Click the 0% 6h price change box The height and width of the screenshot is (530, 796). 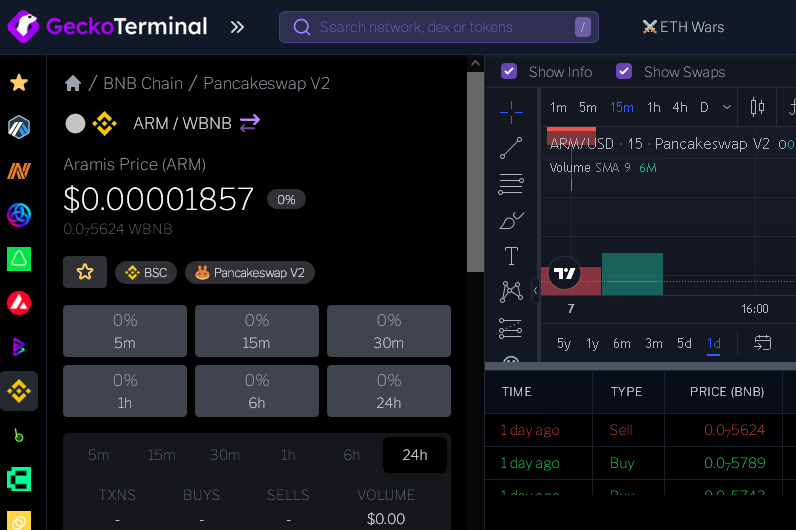(x=257, y=391)
